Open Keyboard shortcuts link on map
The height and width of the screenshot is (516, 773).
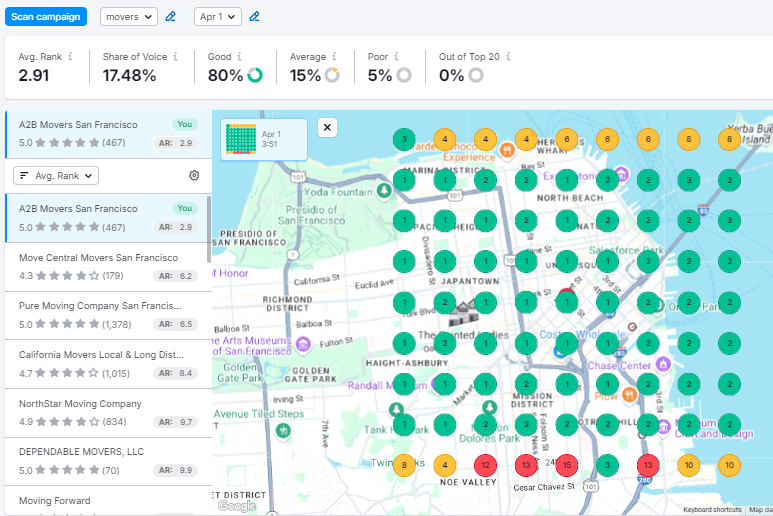[x=712, y=510]
